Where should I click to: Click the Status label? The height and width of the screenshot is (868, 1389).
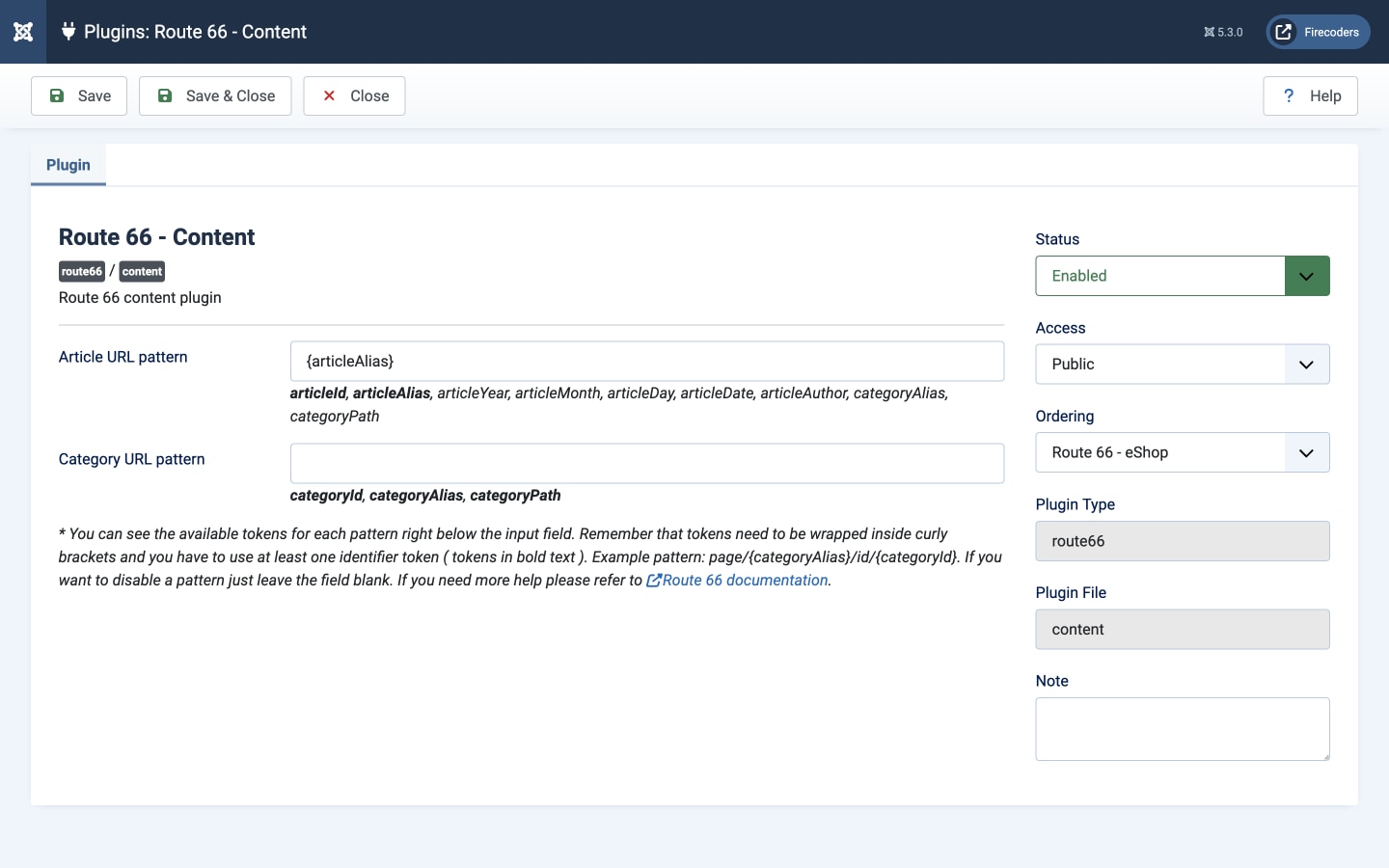[1057, 239]
